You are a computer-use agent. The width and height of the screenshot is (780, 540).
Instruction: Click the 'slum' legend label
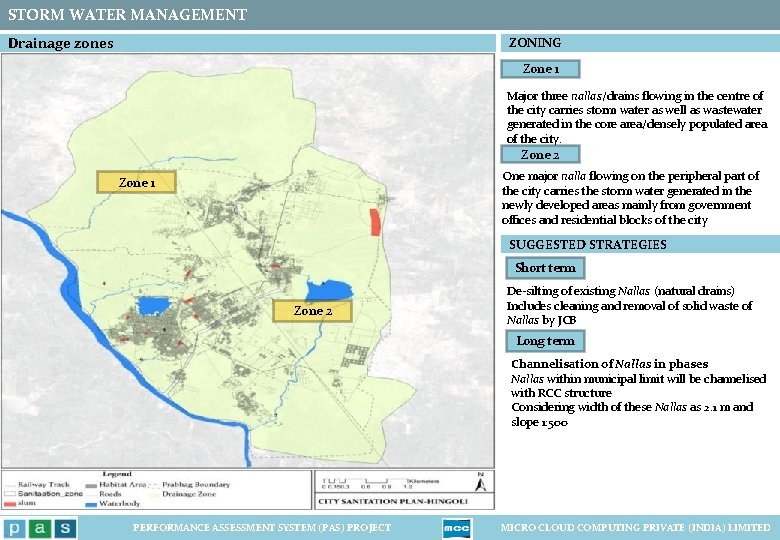click(27, 503)
